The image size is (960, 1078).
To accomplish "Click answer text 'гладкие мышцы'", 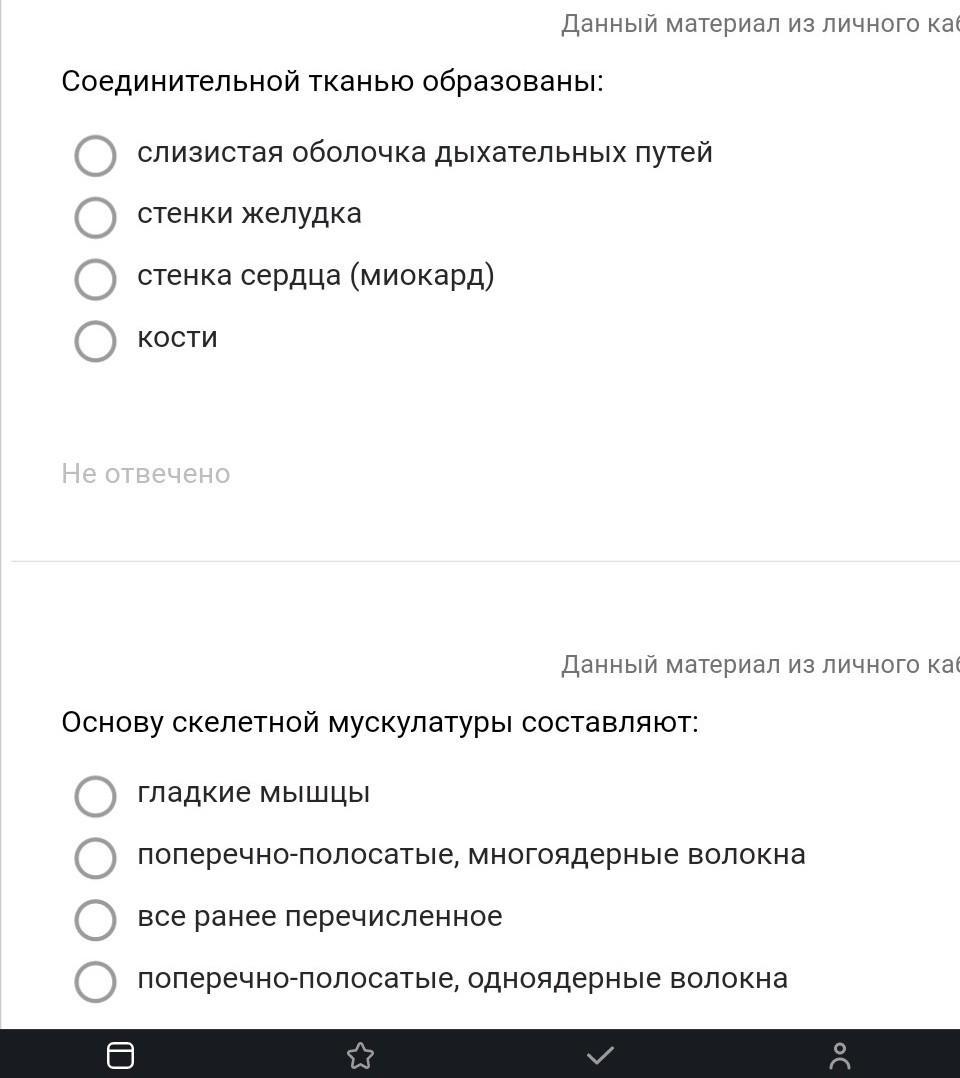I will pyautogui.click(x=253, y=793).
